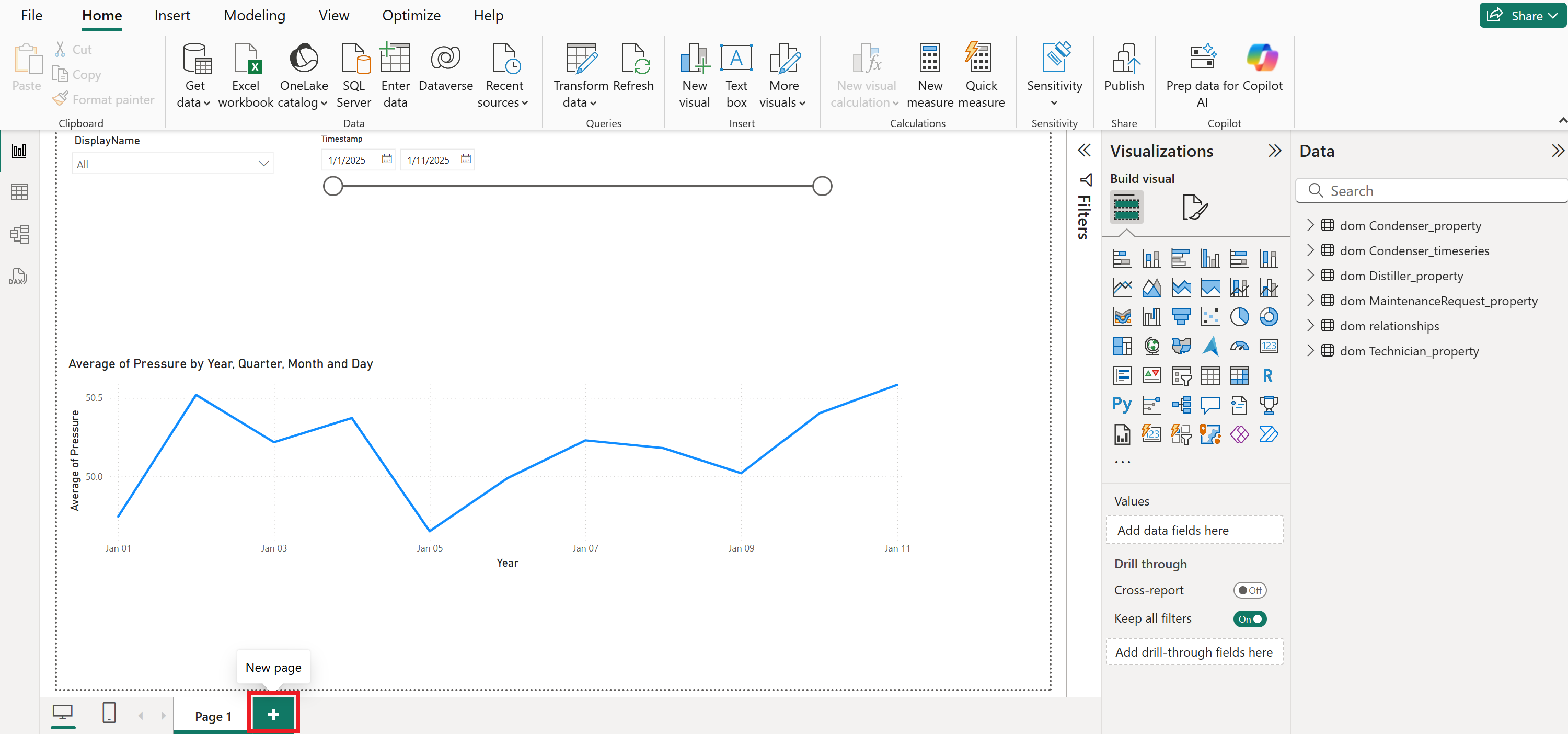Insert a Text box
The image size is (1568, 734).
pyautogui.click(x=736, y=75)
